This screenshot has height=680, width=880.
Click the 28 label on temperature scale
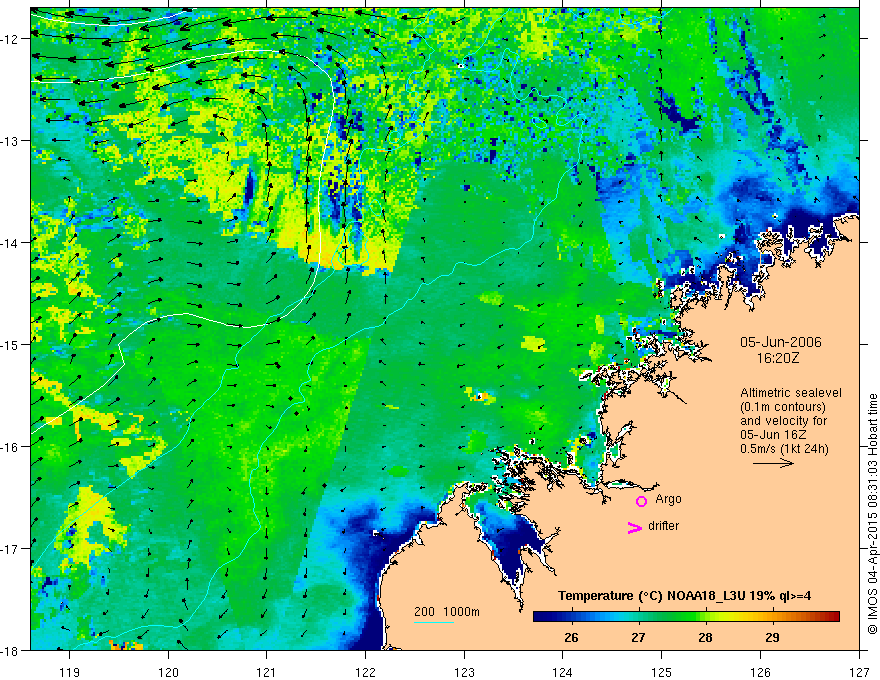pos(705,638)
